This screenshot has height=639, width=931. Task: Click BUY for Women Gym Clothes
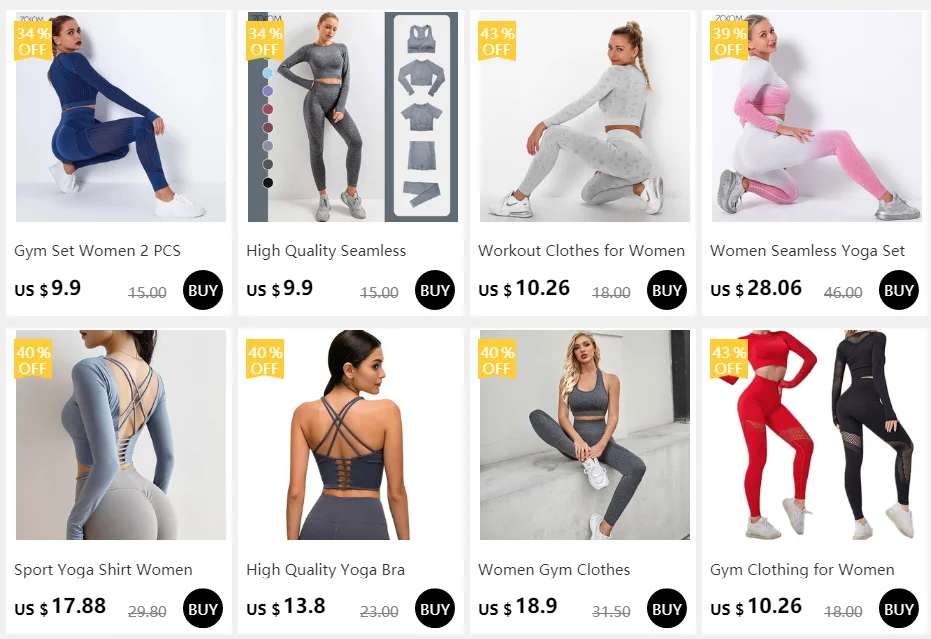667,609
